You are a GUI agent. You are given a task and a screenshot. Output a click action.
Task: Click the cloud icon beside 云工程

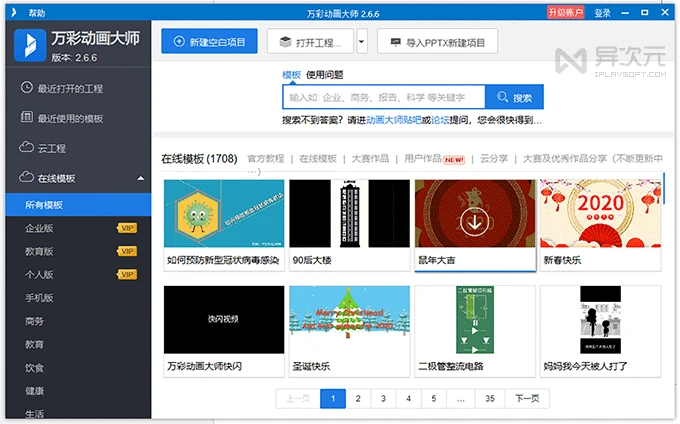26,147
